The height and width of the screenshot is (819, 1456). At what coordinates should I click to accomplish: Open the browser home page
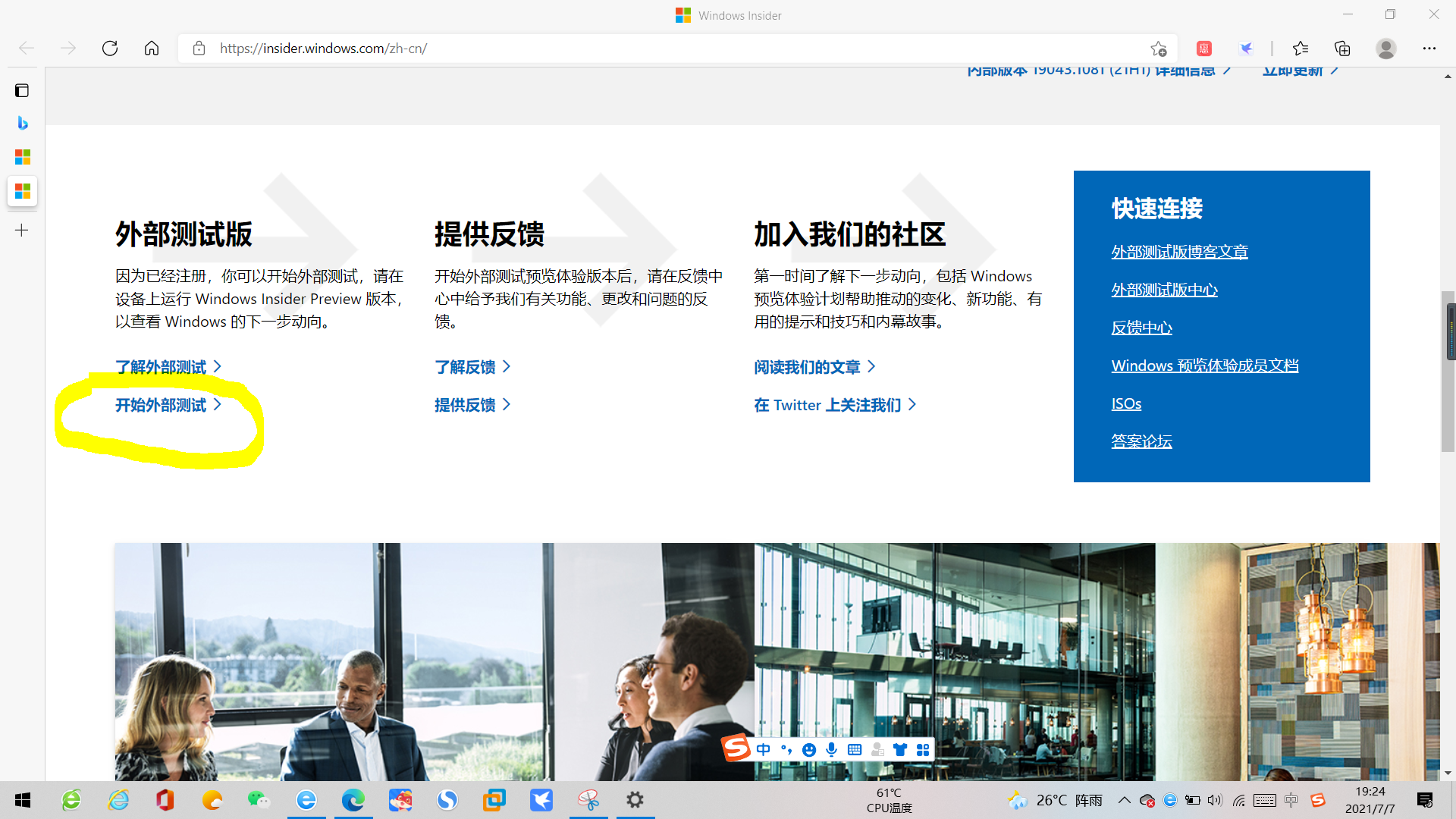pyautogui.click(x=152, y=49)
